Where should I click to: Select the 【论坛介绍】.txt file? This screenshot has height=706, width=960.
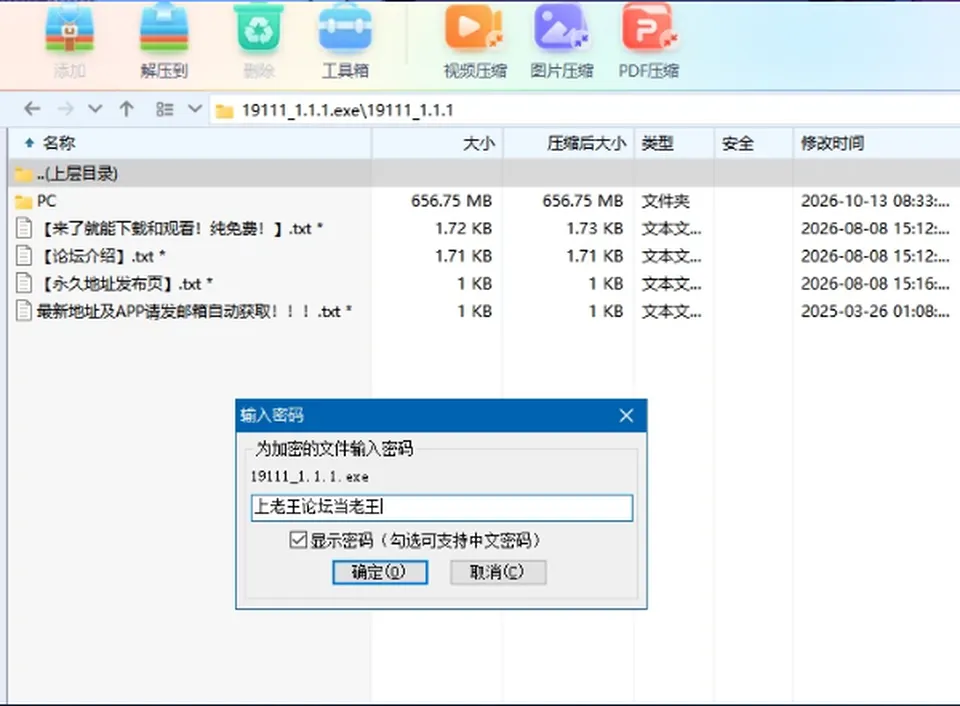pos(484,256)
